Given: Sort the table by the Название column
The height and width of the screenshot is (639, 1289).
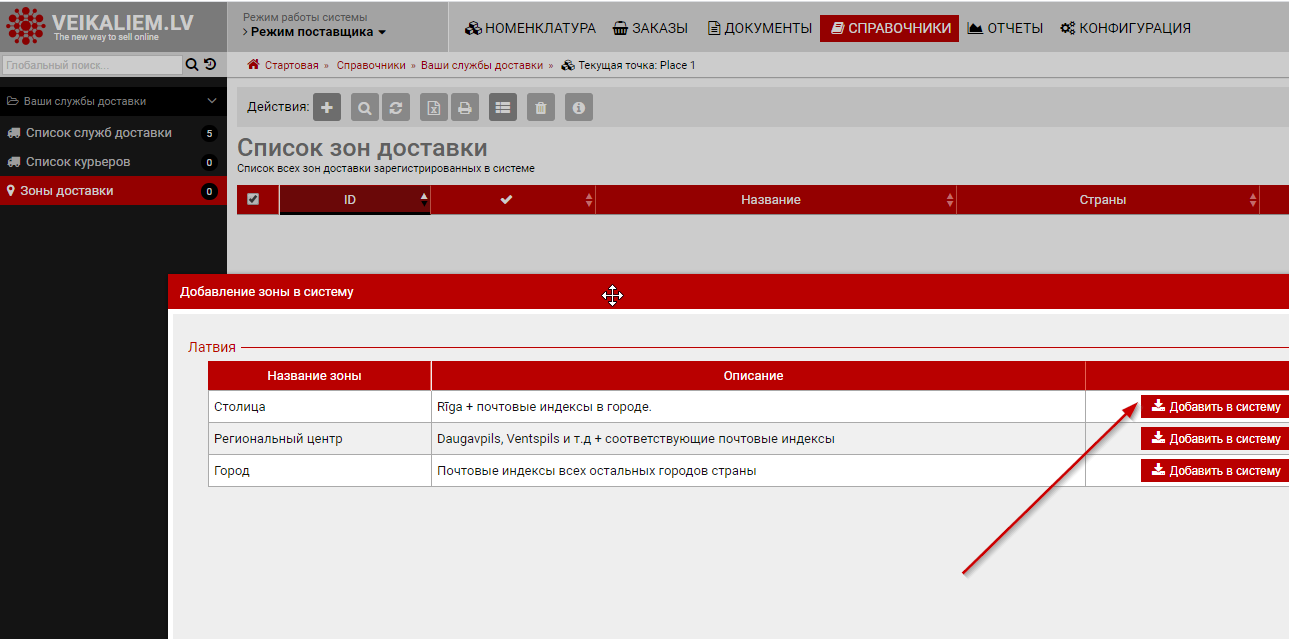Looking at the screenshot, I should pyautogui.click(x=770, y=200).
